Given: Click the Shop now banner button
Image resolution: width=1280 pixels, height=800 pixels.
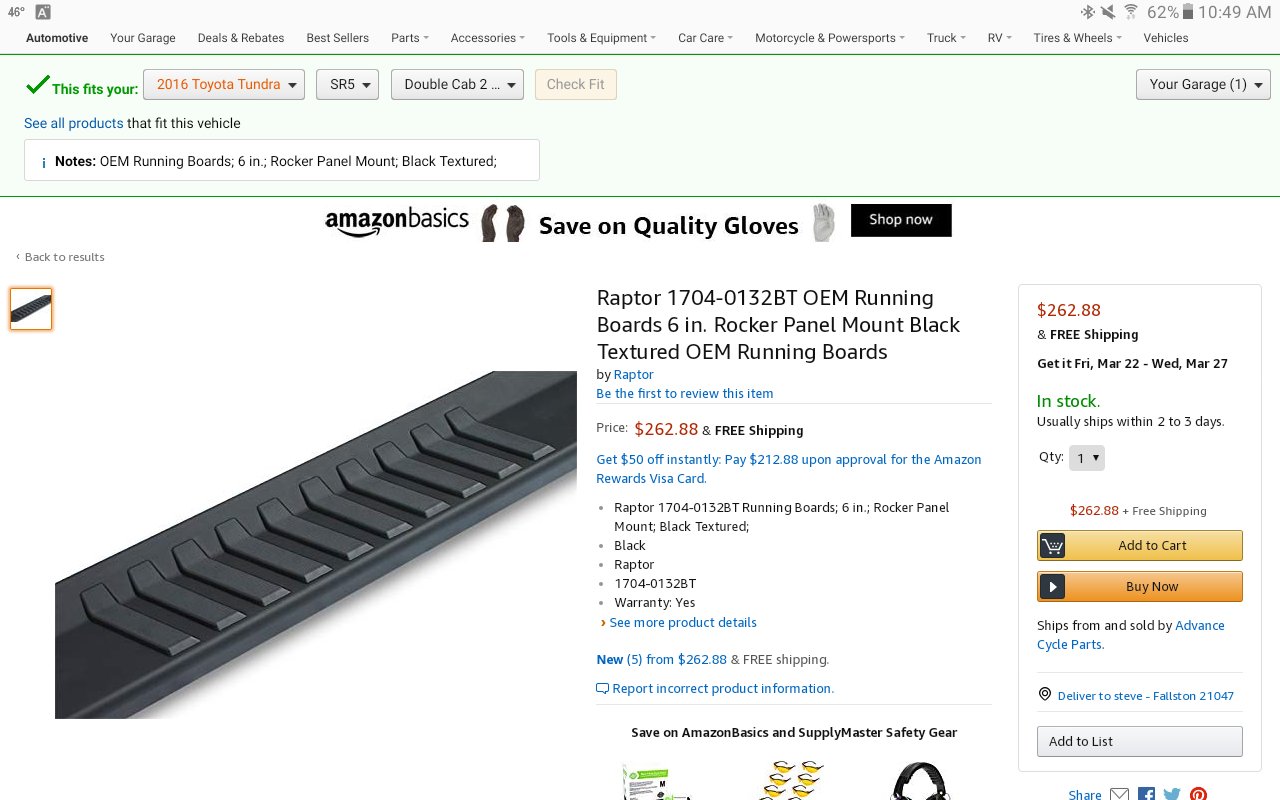Looking at the screenshot, I should pyautogui.click(x=901, y=220).
